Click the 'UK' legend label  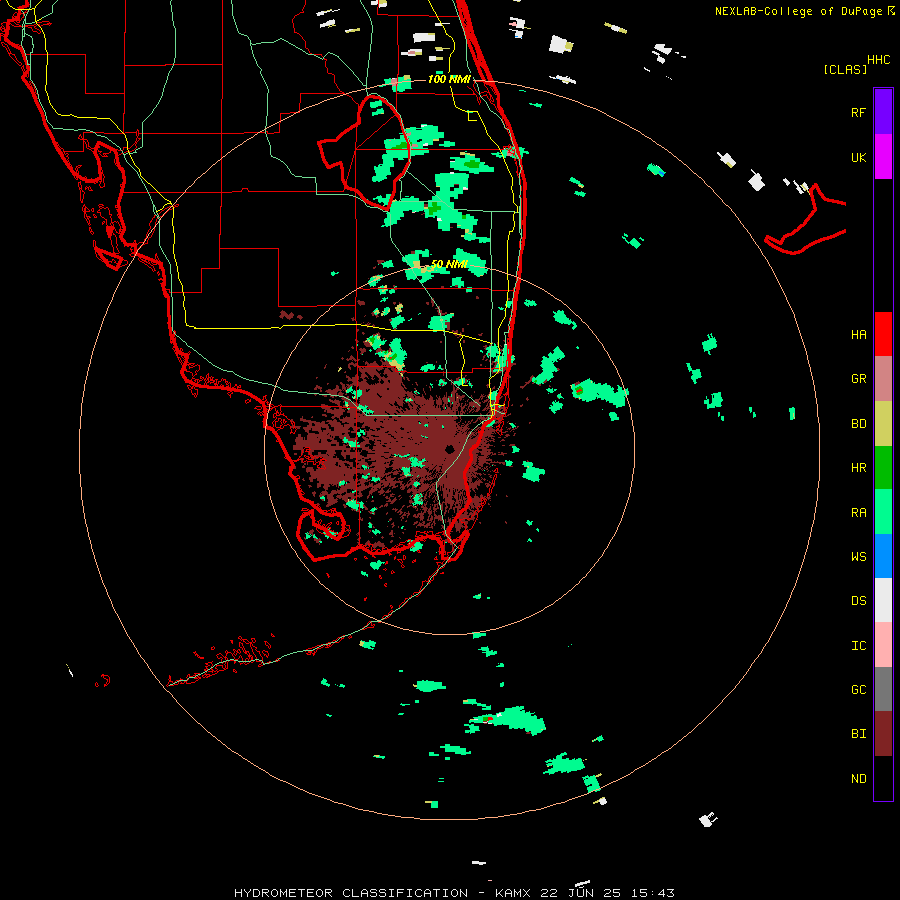pyautogui.click(x=858, y=157)
